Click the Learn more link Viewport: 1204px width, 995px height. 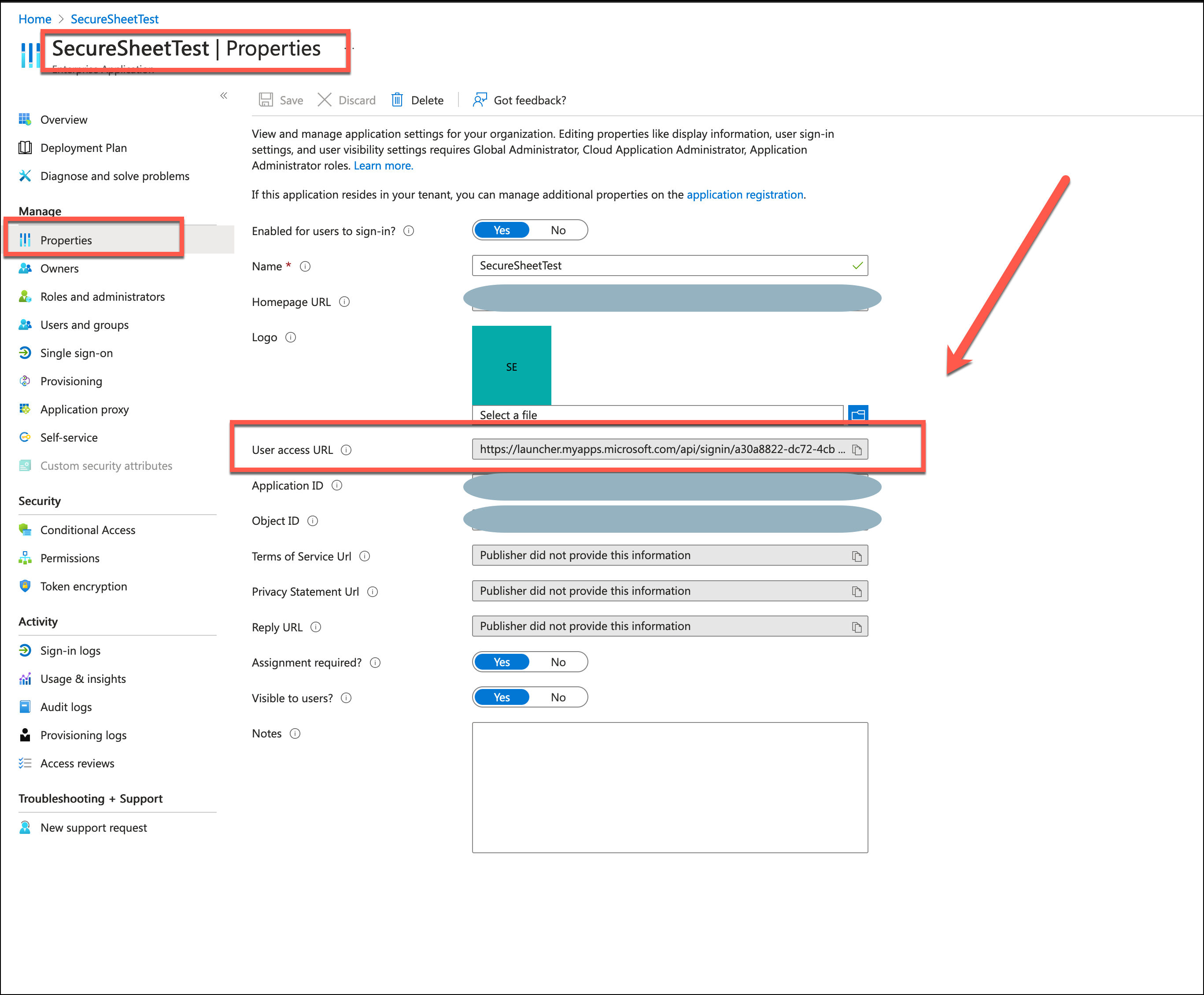(x=383, y=166)
